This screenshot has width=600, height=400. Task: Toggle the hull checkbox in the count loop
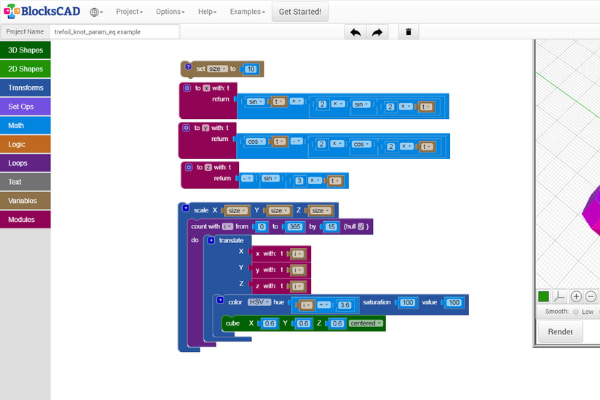click(x=363, y=227)
